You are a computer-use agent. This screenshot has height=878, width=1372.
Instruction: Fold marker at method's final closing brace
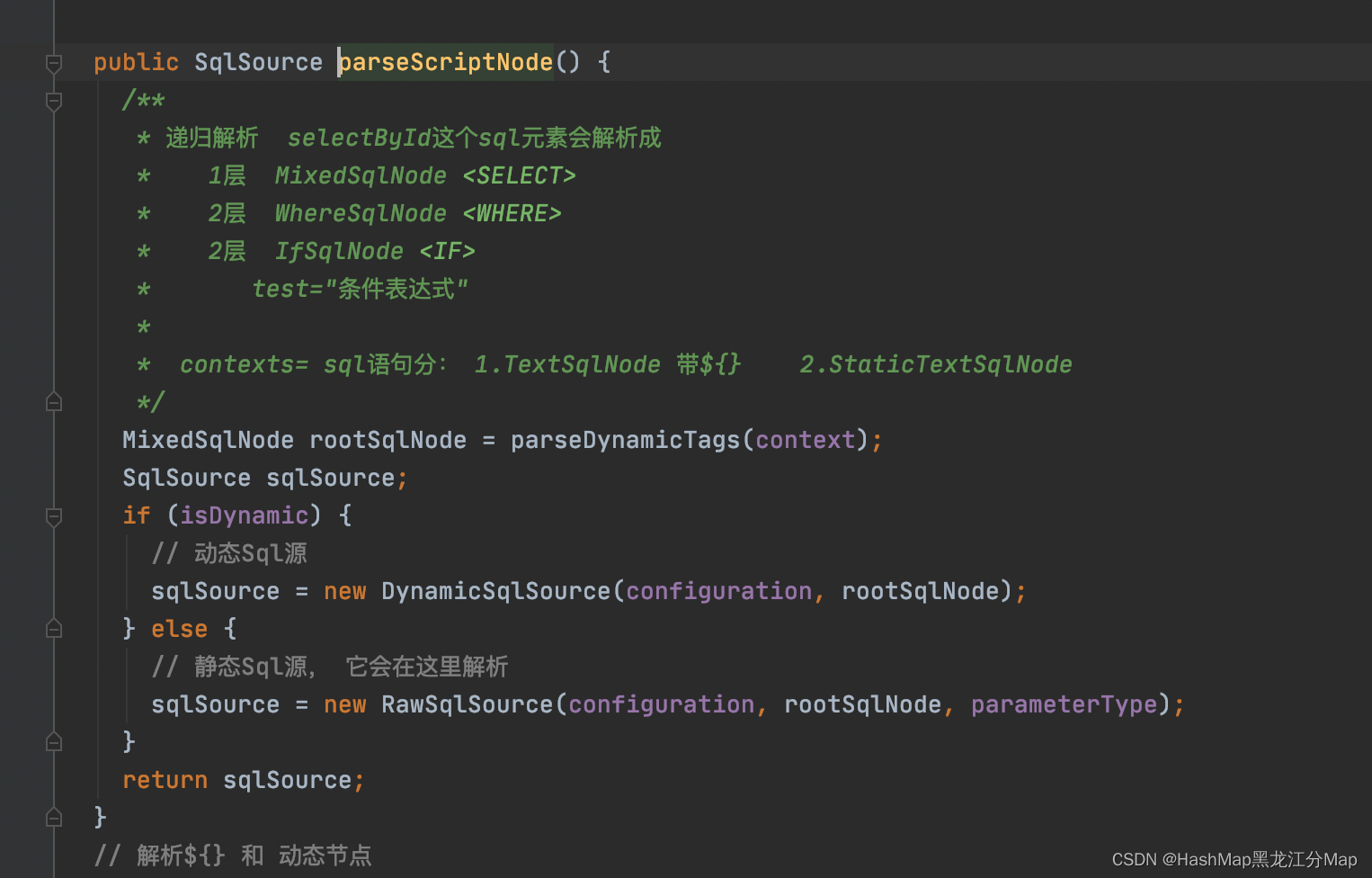(54, 818)
